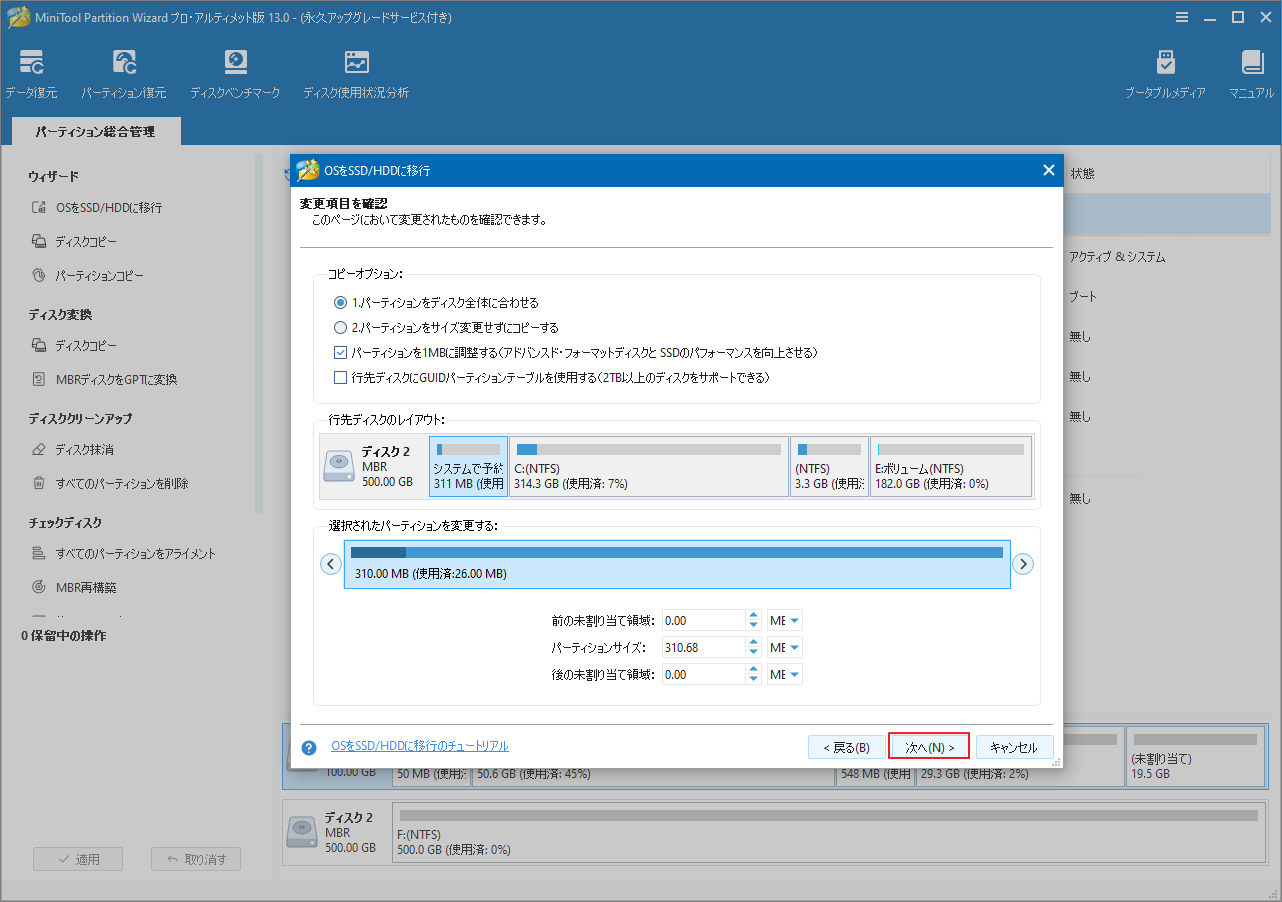Select 'パーティションをディスク全体に合わせる' copy option
Image resolution: width=1282 pixels, height=902 pixels.
point(341,302)
